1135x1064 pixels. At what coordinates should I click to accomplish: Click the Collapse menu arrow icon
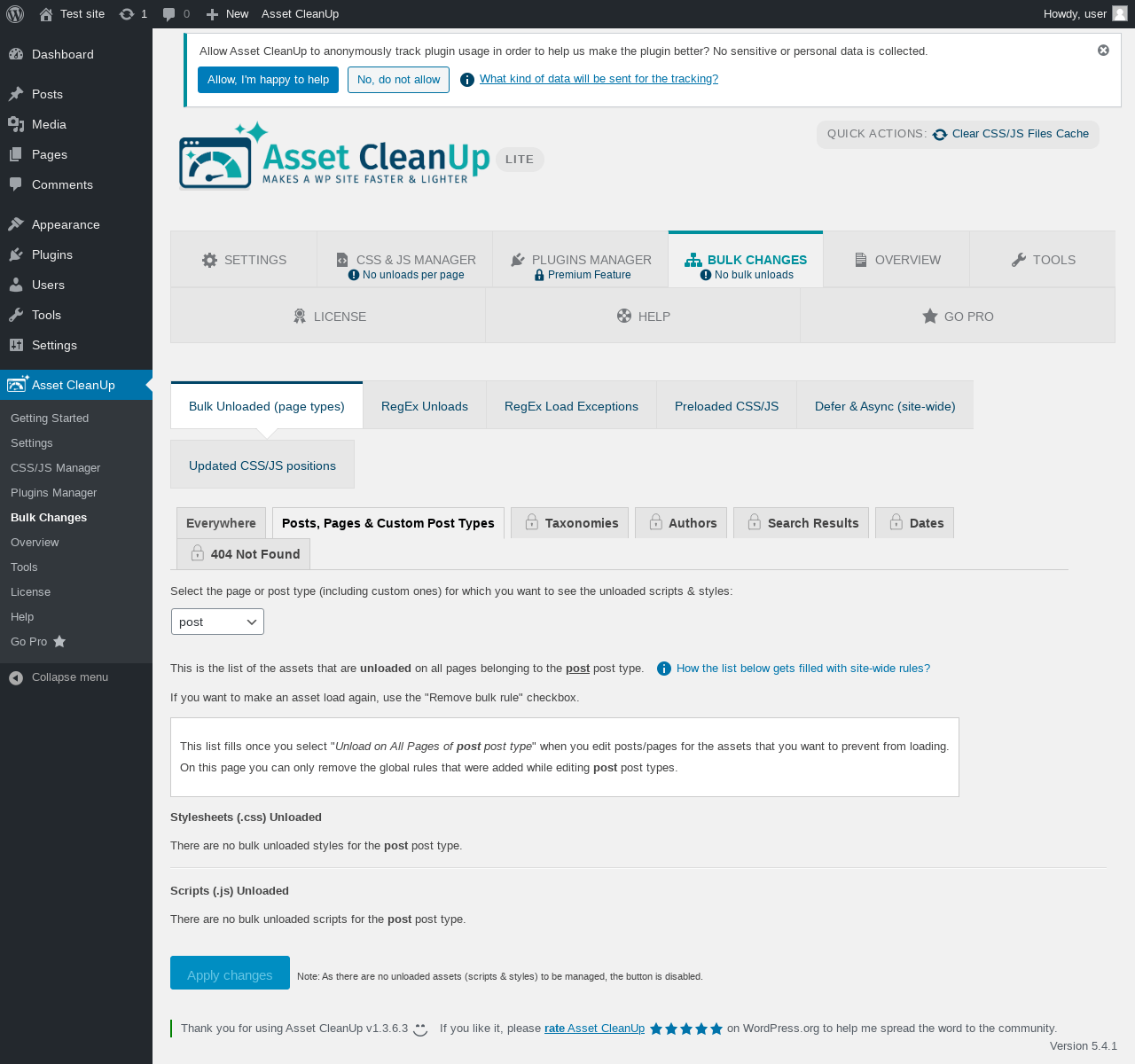(x=16, y=678)
